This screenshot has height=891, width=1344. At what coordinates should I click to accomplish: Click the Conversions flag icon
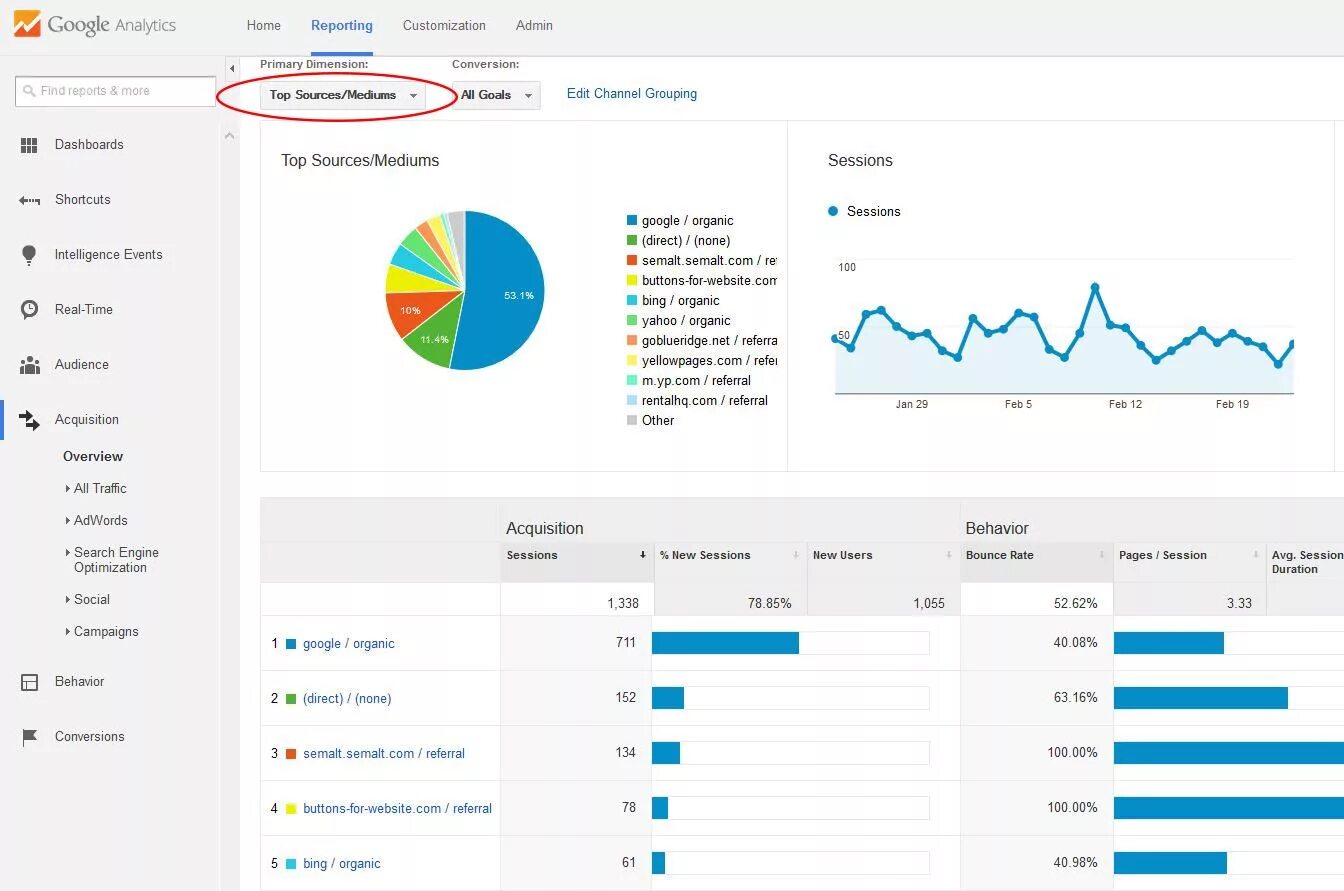click(29, 737)
